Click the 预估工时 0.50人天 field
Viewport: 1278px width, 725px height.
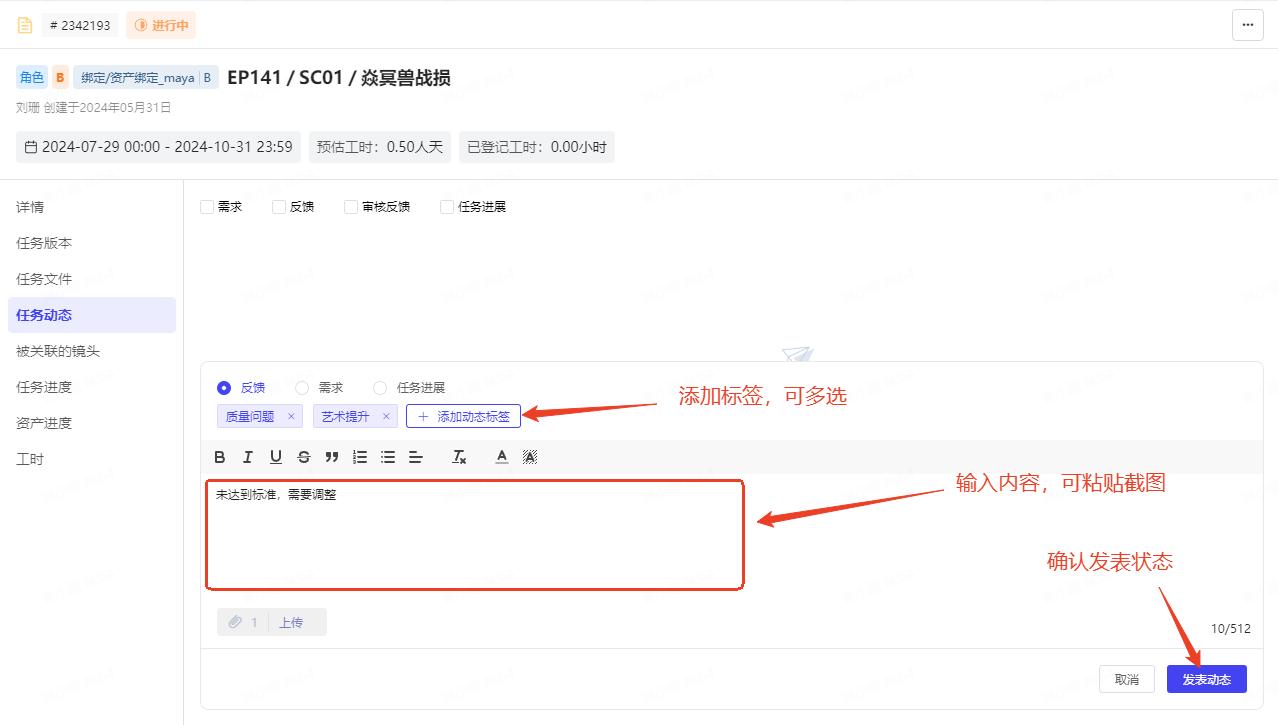coord(380,147)
